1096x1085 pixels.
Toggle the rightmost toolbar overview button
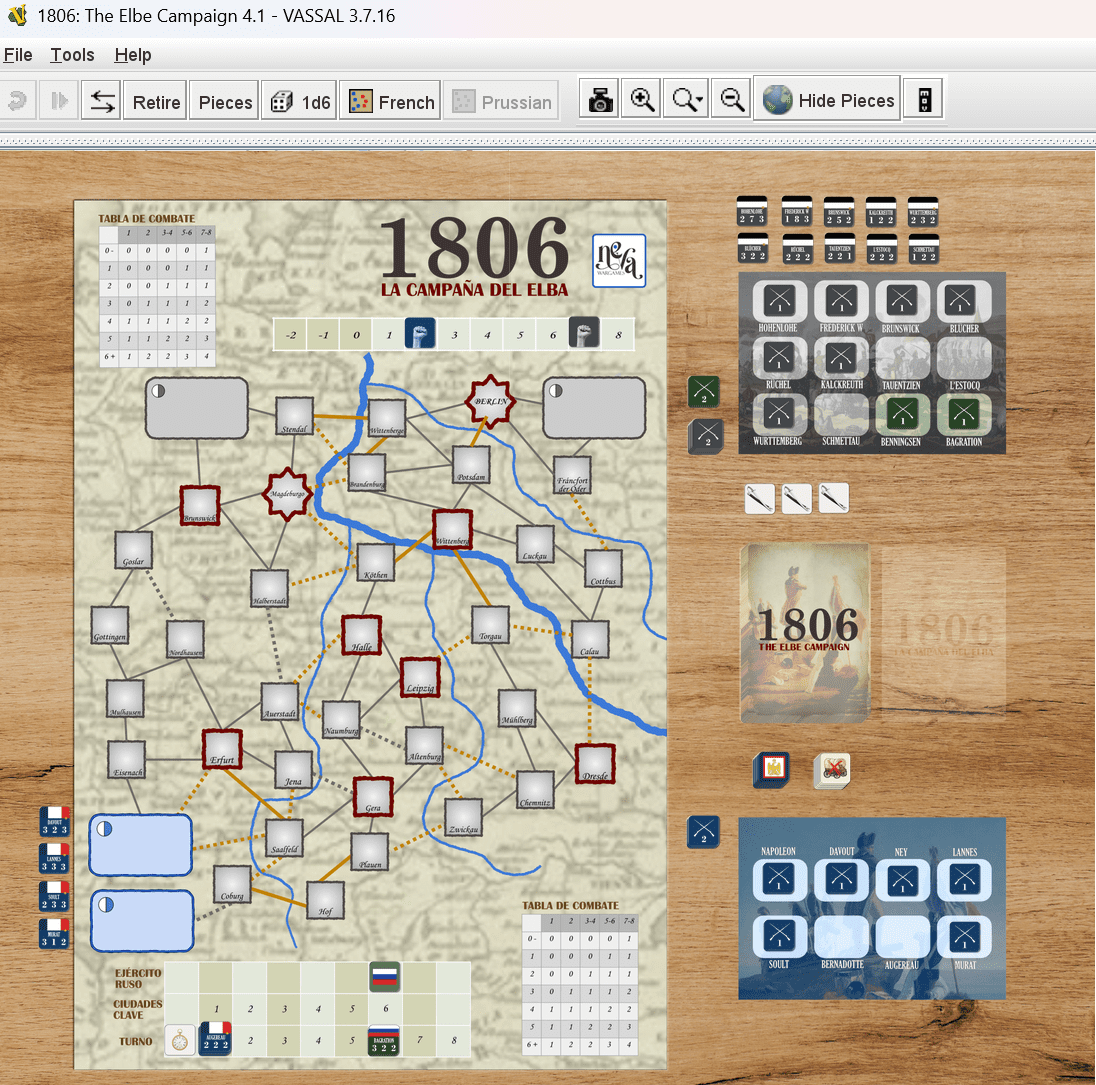click(x=924, y=101)
